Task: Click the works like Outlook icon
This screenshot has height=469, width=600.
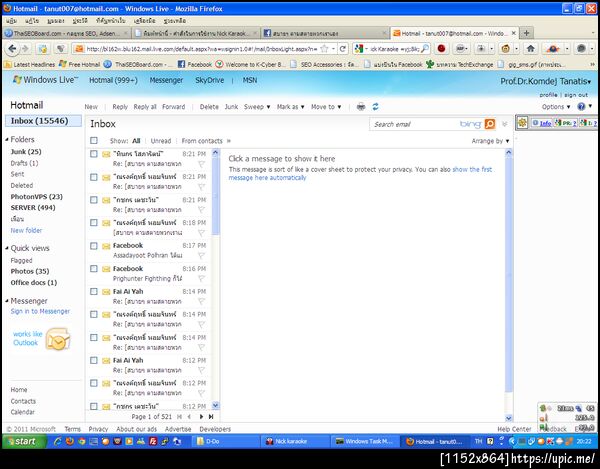Action: 57,339
